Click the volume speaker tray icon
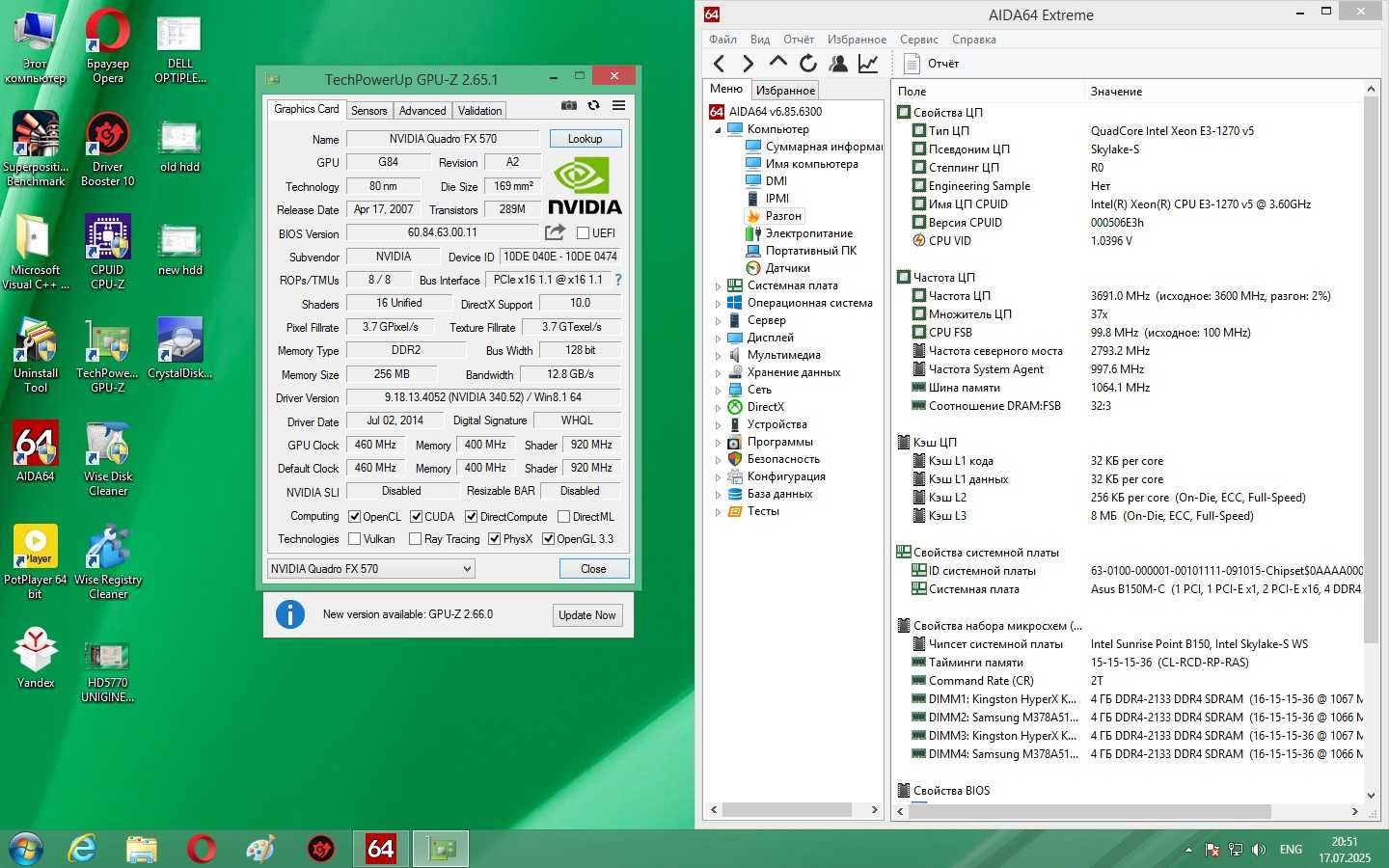The width and height of the screenshot is (1389, 868). [1258, 850]
